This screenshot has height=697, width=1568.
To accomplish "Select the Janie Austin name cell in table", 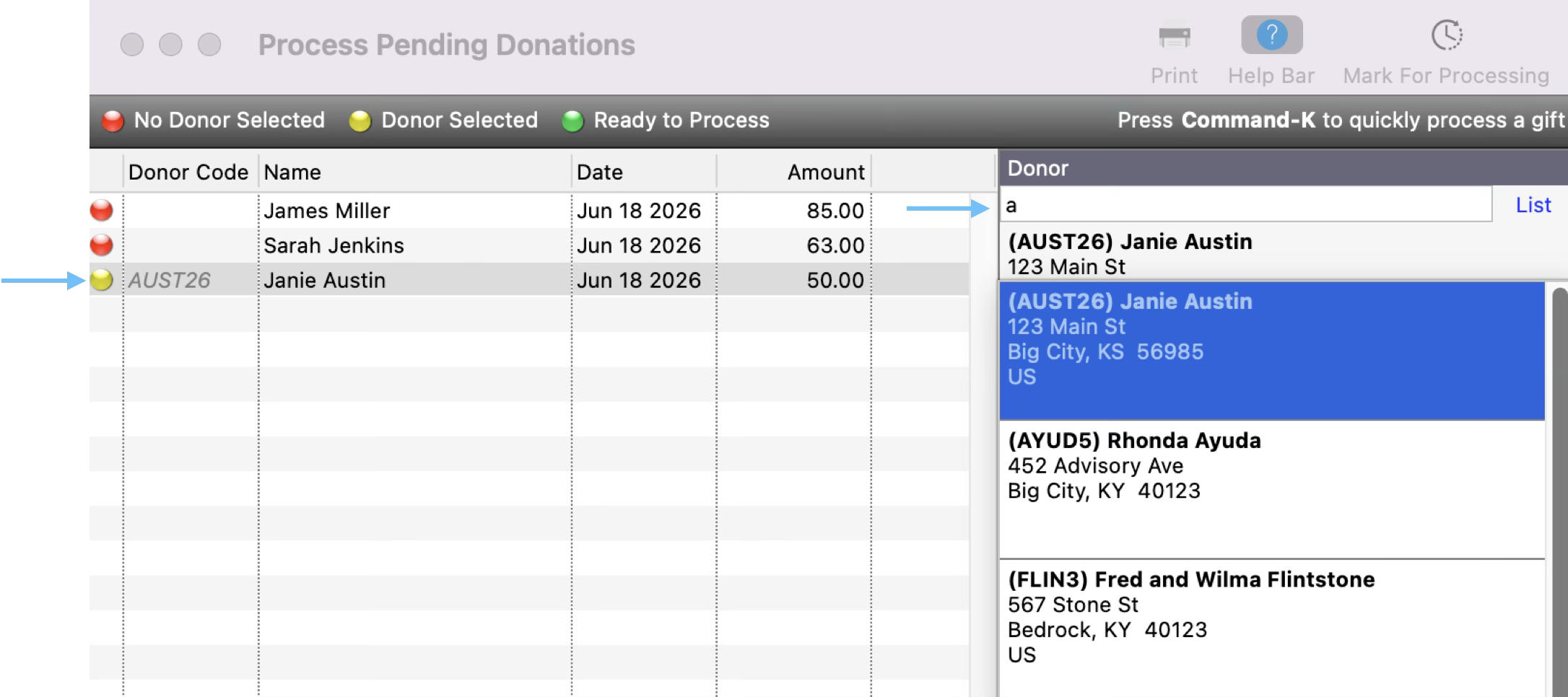I will (414, 279).
